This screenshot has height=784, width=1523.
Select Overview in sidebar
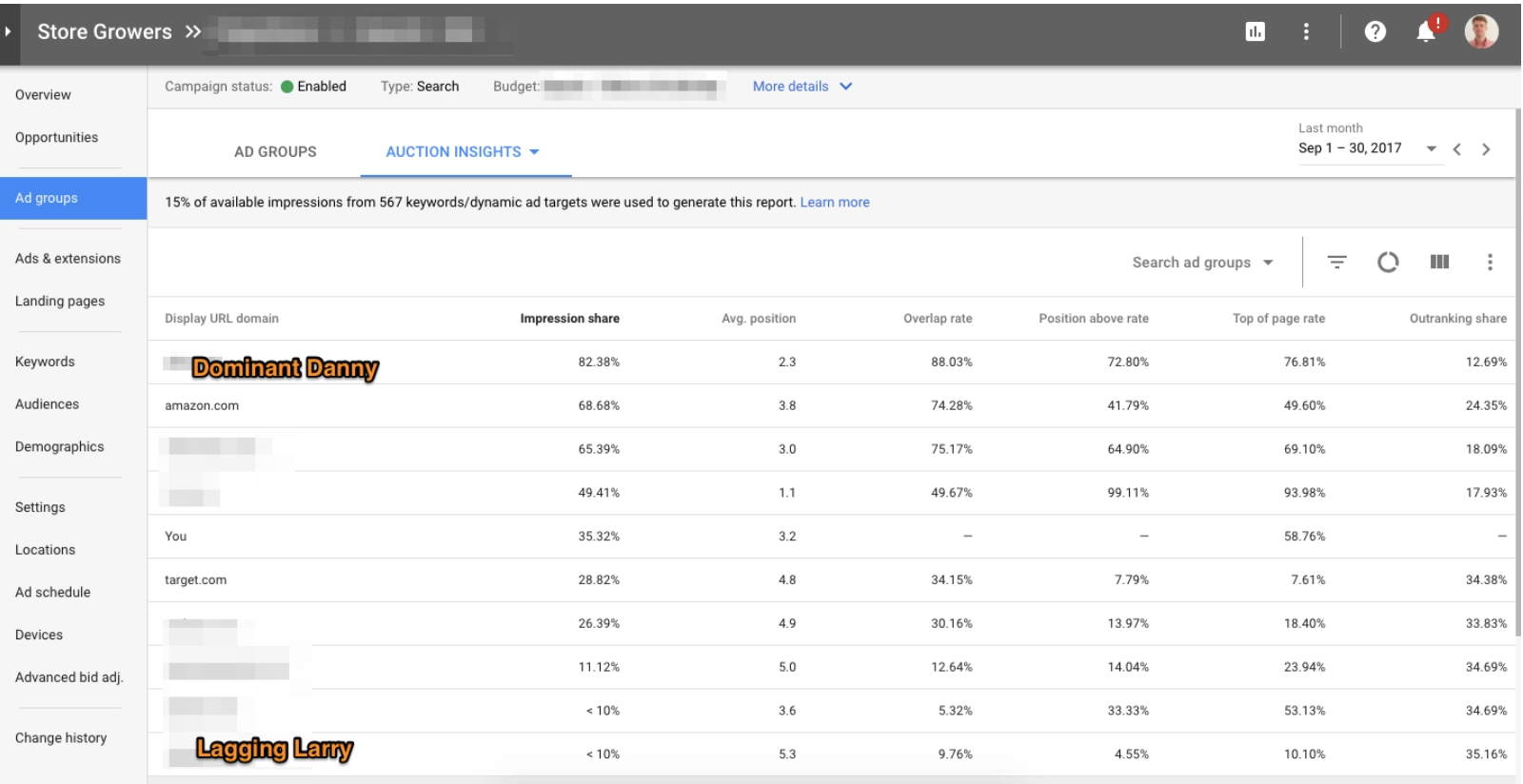click(x=43, y=95)
